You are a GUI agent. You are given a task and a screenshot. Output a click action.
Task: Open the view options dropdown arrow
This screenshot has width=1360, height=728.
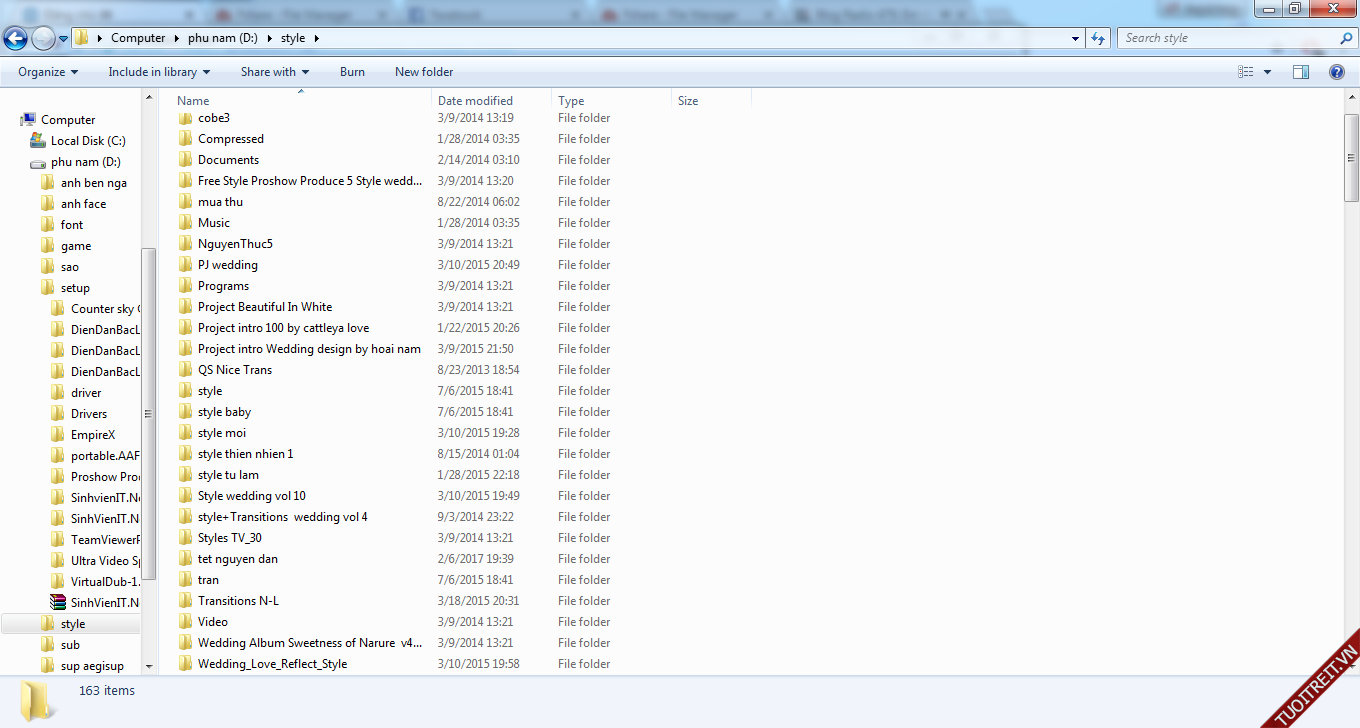(x=1268, y=72)
